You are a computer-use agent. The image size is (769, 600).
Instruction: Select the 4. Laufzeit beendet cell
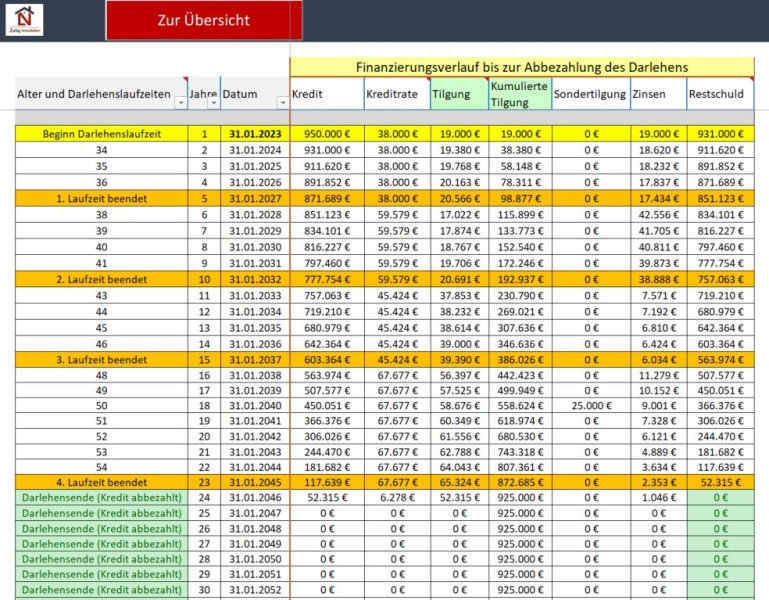coord(102,482)
